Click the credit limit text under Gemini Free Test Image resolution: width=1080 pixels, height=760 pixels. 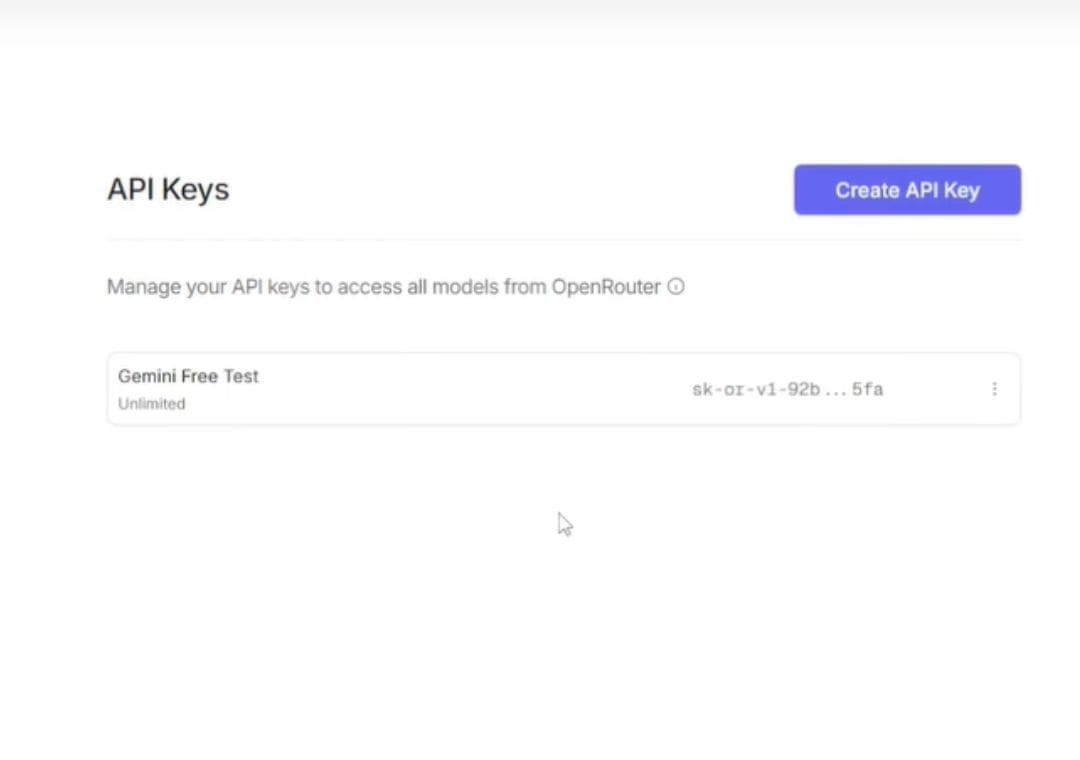tap(152, 404)
